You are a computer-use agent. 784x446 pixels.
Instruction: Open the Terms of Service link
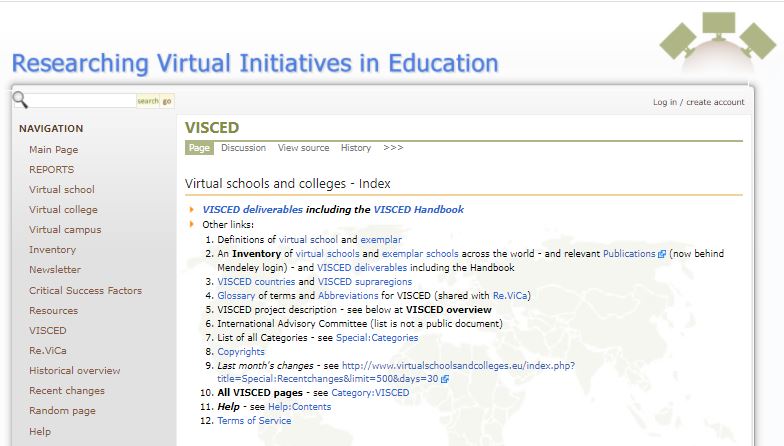[x=254, y=421]
